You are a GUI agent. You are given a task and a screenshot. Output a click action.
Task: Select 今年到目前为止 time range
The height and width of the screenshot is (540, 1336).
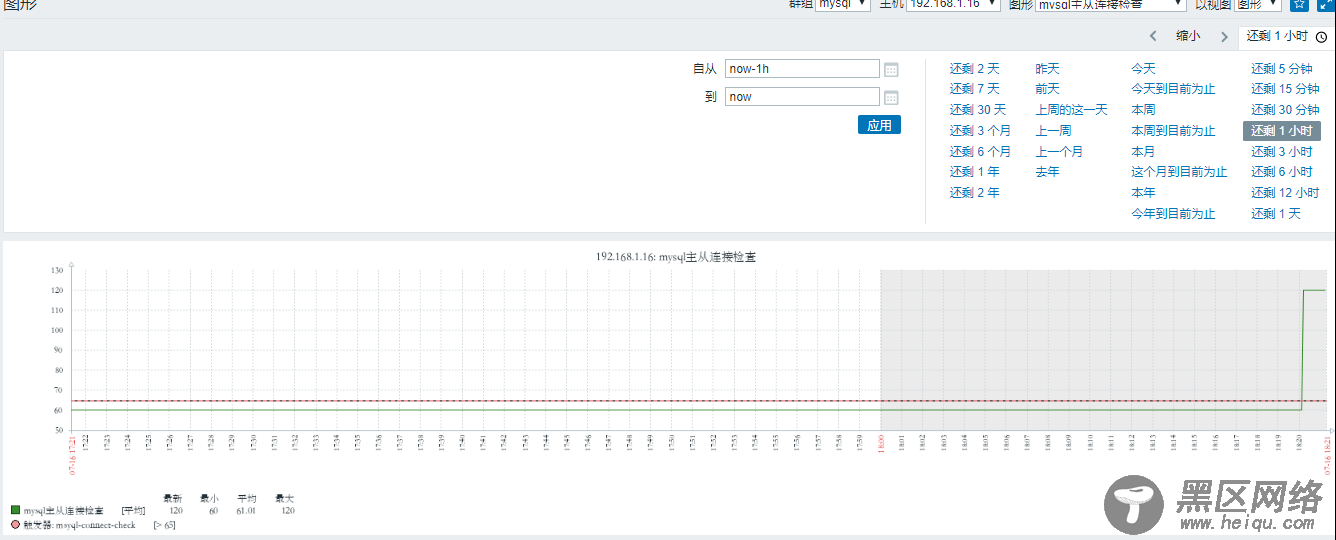(1173, 214)
